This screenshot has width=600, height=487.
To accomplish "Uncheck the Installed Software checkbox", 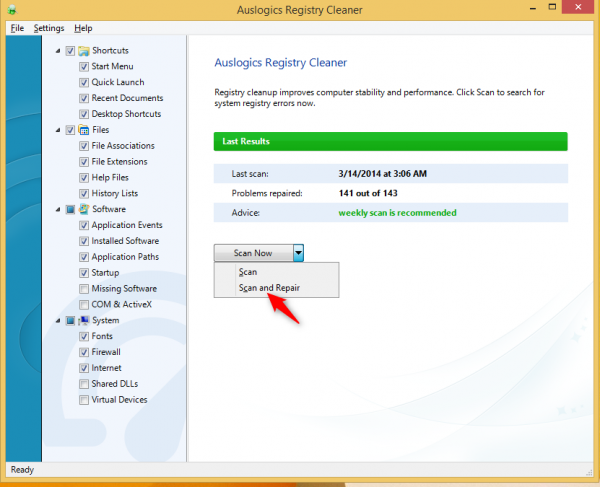I will (x=84, y=241).
